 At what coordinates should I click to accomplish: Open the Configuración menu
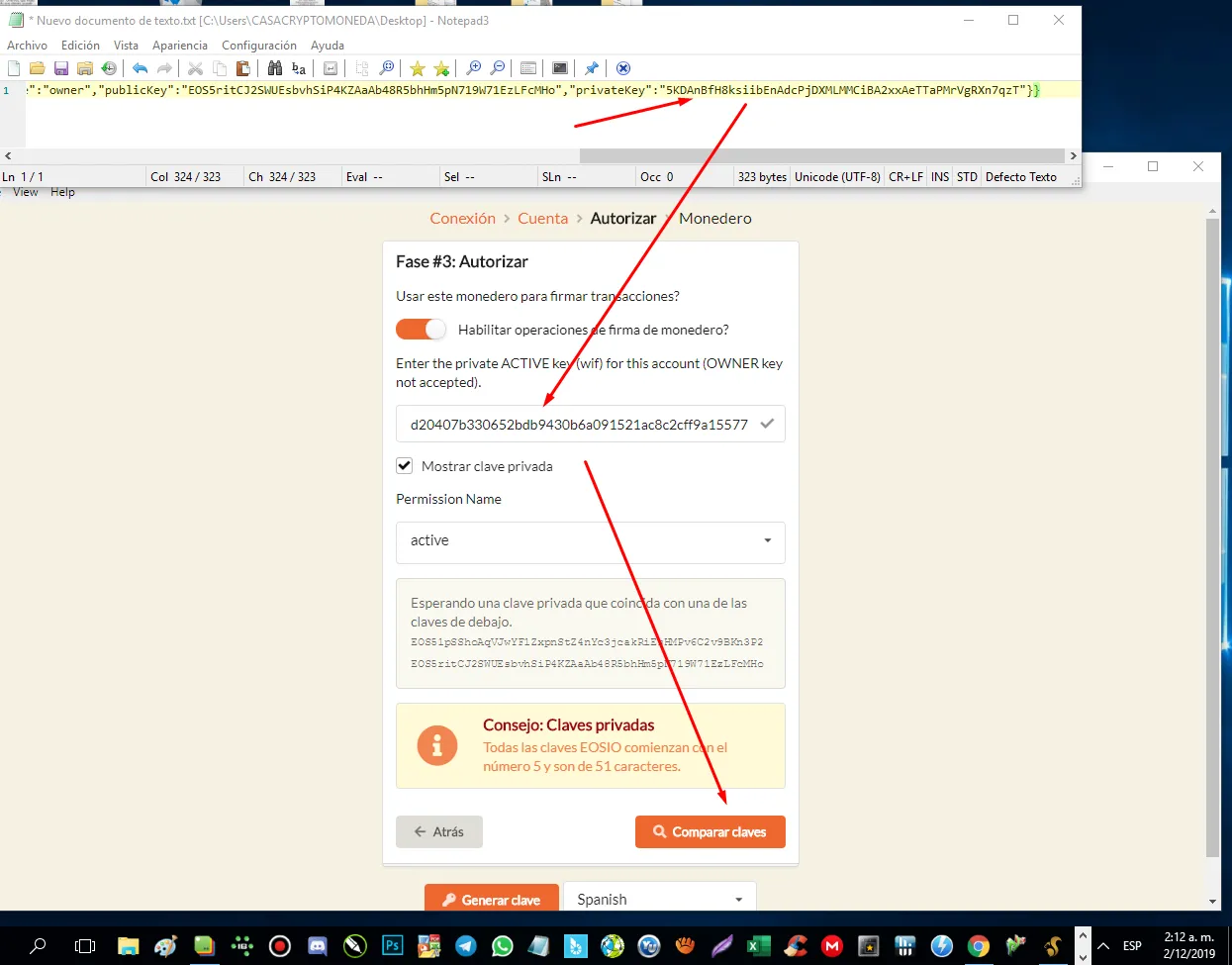coord(259,46)
